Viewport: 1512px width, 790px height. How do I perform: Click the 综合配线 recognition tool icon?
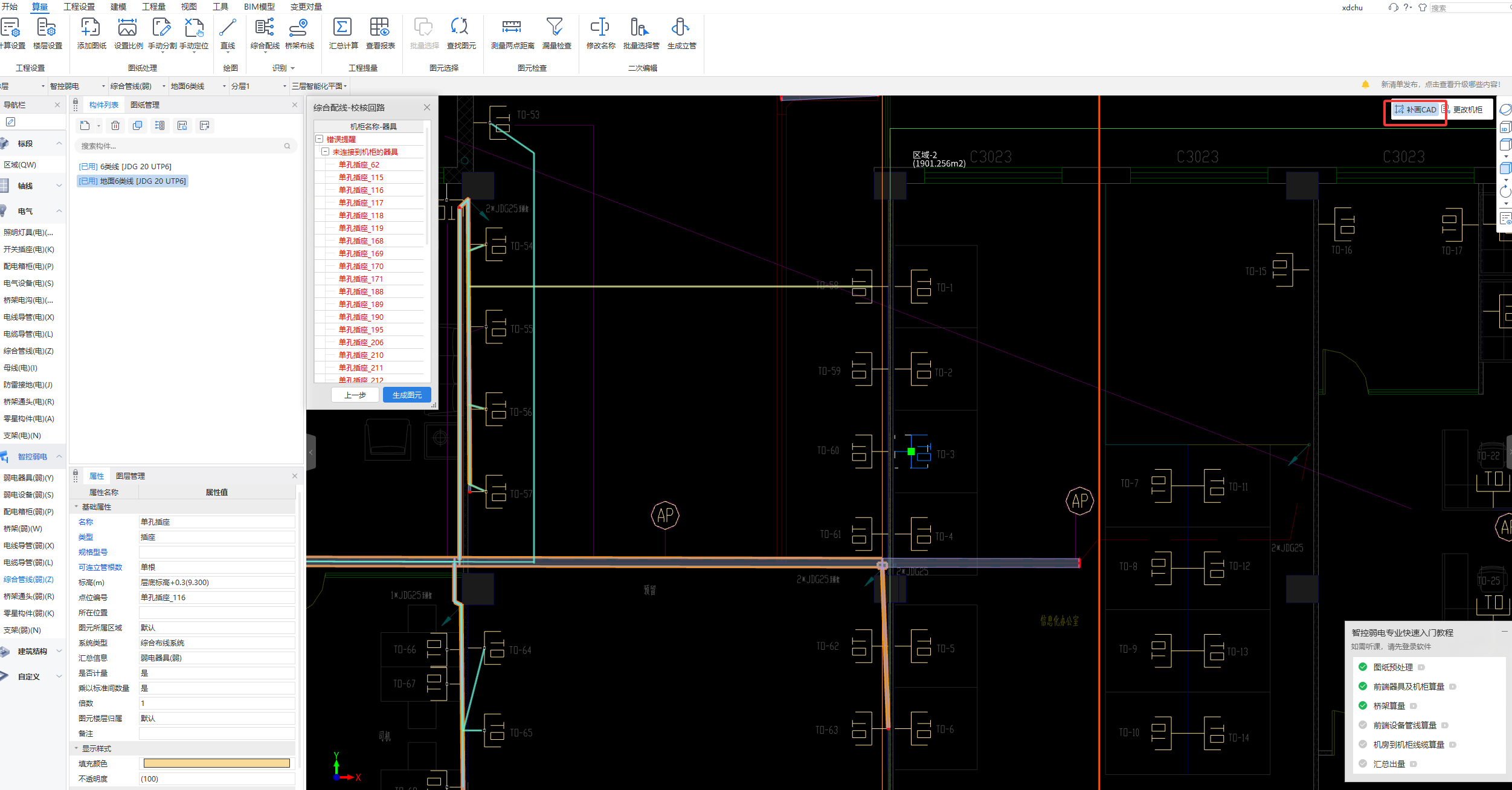pos(265,27)
